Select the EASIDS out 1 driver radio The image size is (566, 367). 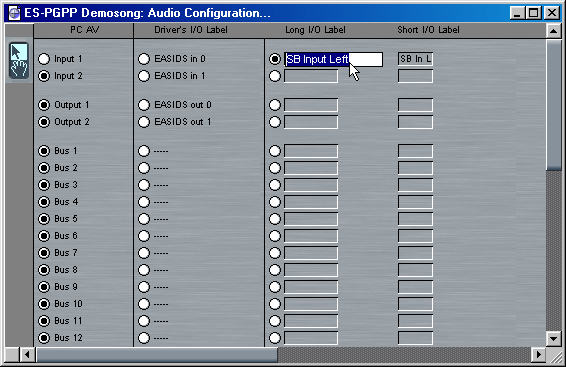(x=144, y=122)
